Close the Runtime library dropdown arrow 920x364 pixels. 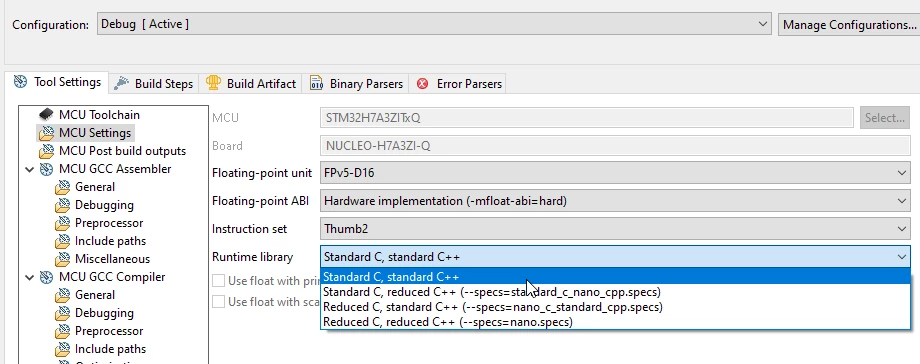click(901, 257)
